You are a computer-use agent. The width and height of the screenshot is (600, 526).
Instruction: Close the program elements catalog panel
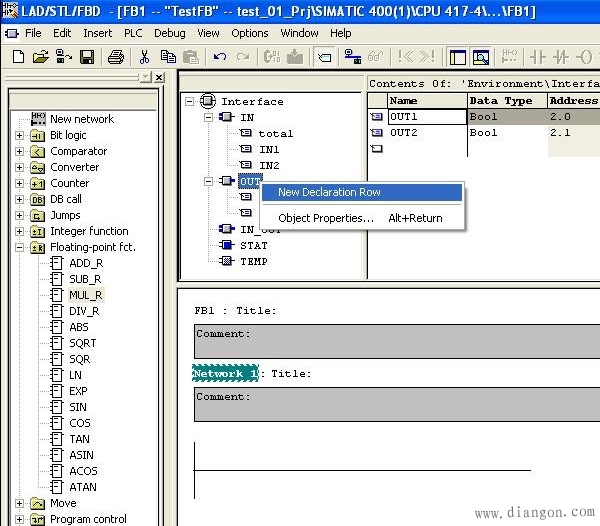coord(159,77)
